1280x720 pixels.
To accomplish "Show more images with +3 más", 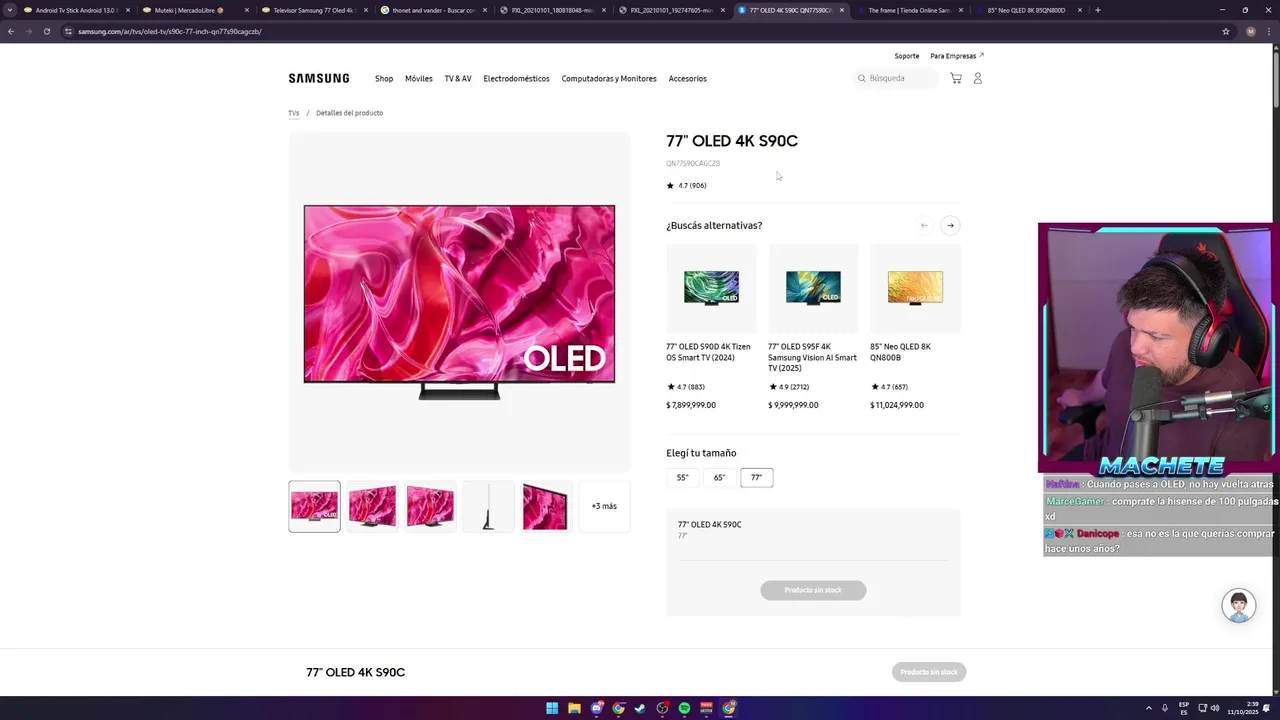I will [x=604, y=506].
